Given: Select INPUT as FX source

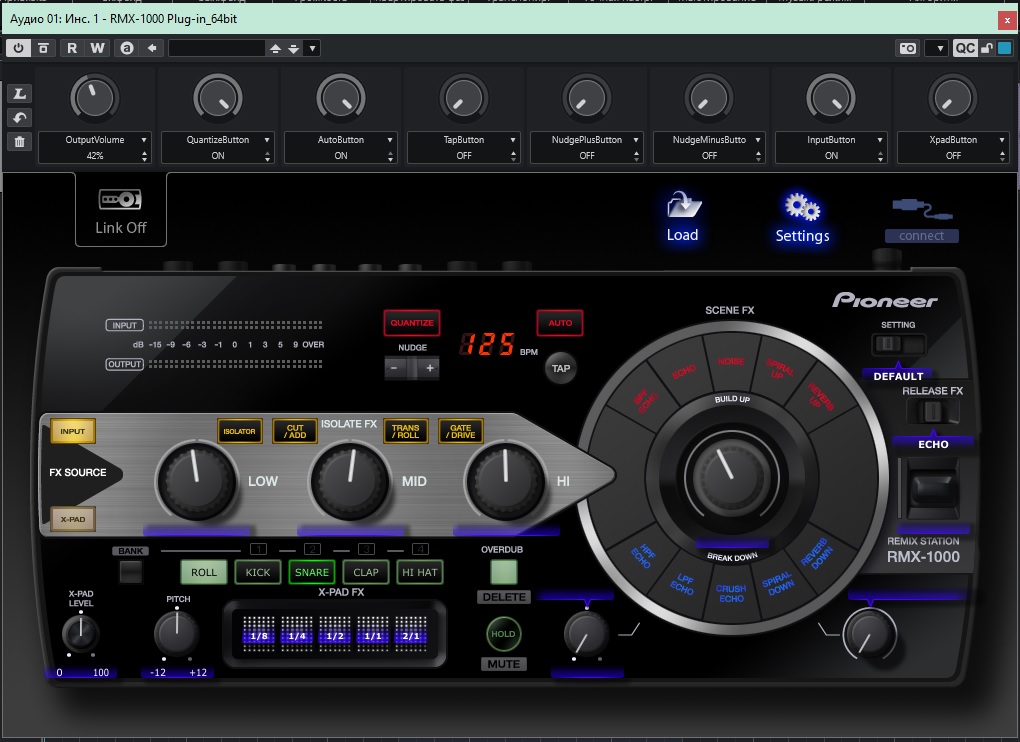Looking at the screenshot, I should (73, 431).
